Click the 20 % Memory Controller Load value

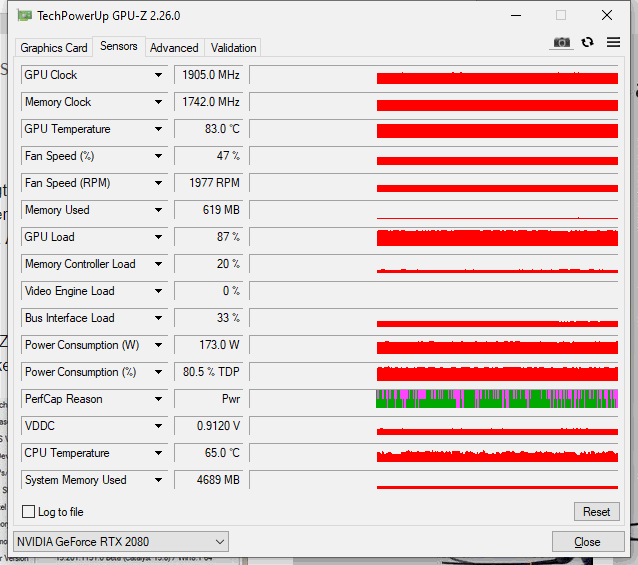(209, 264)
